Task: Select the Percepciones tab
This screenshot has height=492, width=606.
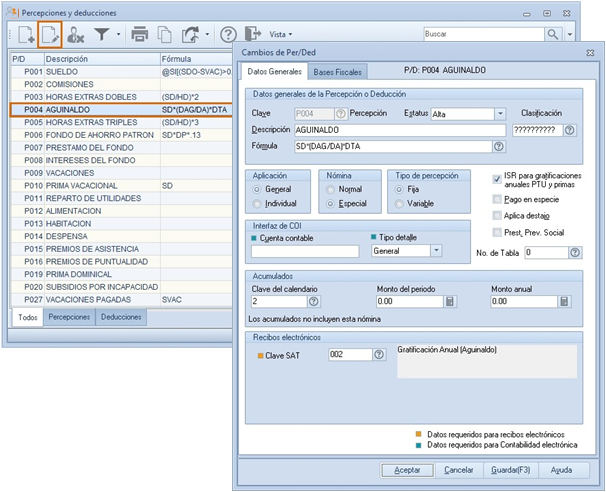Action: (x=69, y=317)
